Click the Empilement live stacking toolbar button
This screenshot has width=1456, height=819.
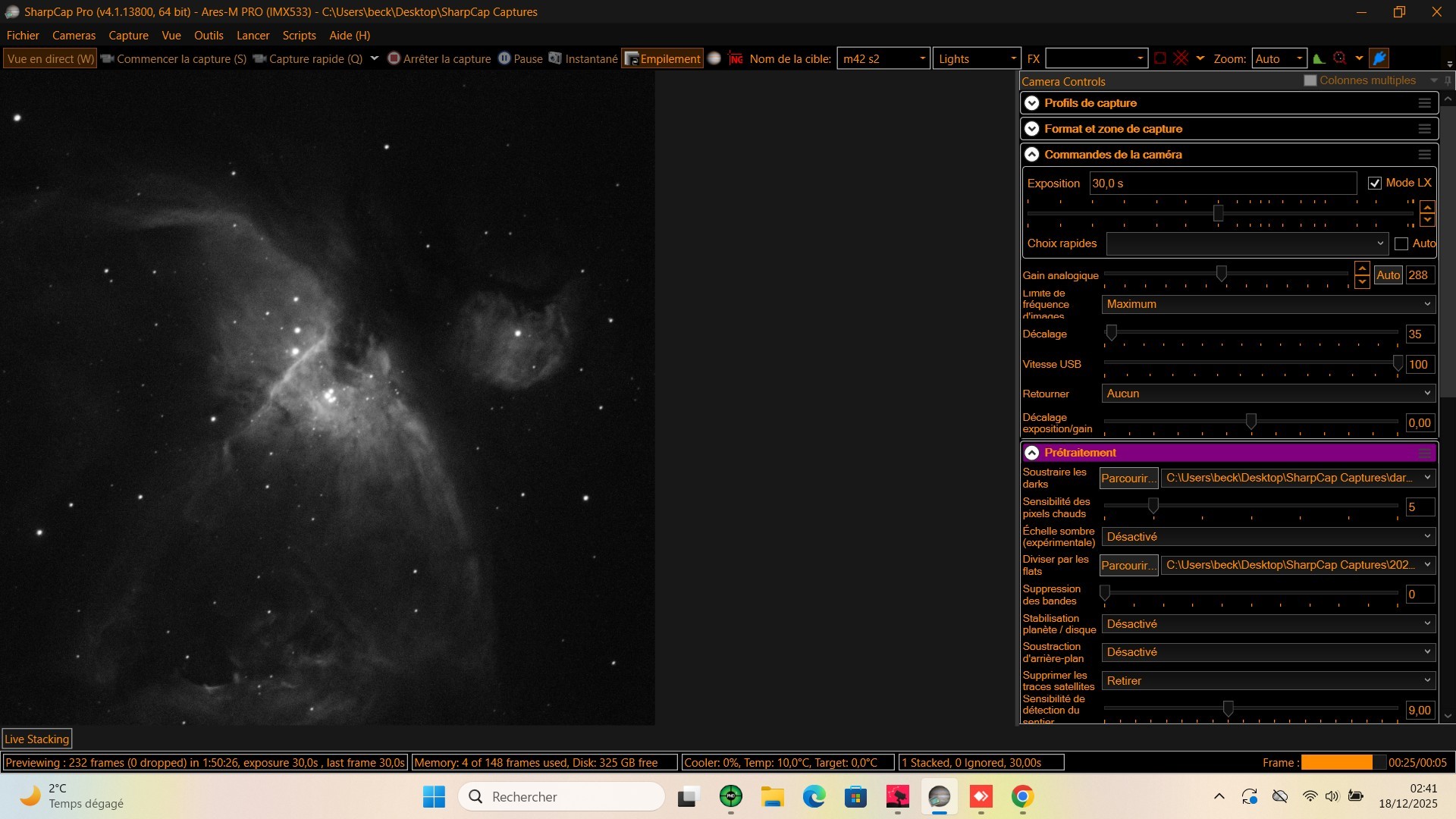pos(662,58)
